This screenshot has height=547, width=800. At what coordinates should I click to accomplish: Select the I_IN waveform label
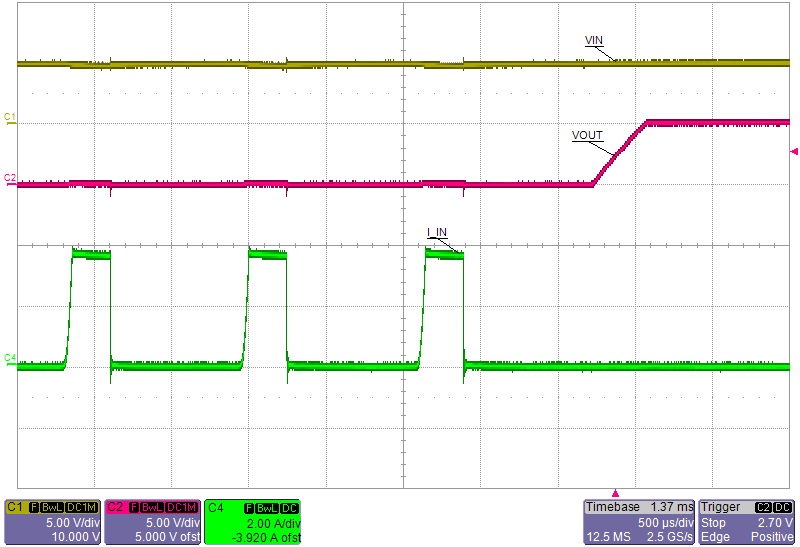(x=437, y=233)
